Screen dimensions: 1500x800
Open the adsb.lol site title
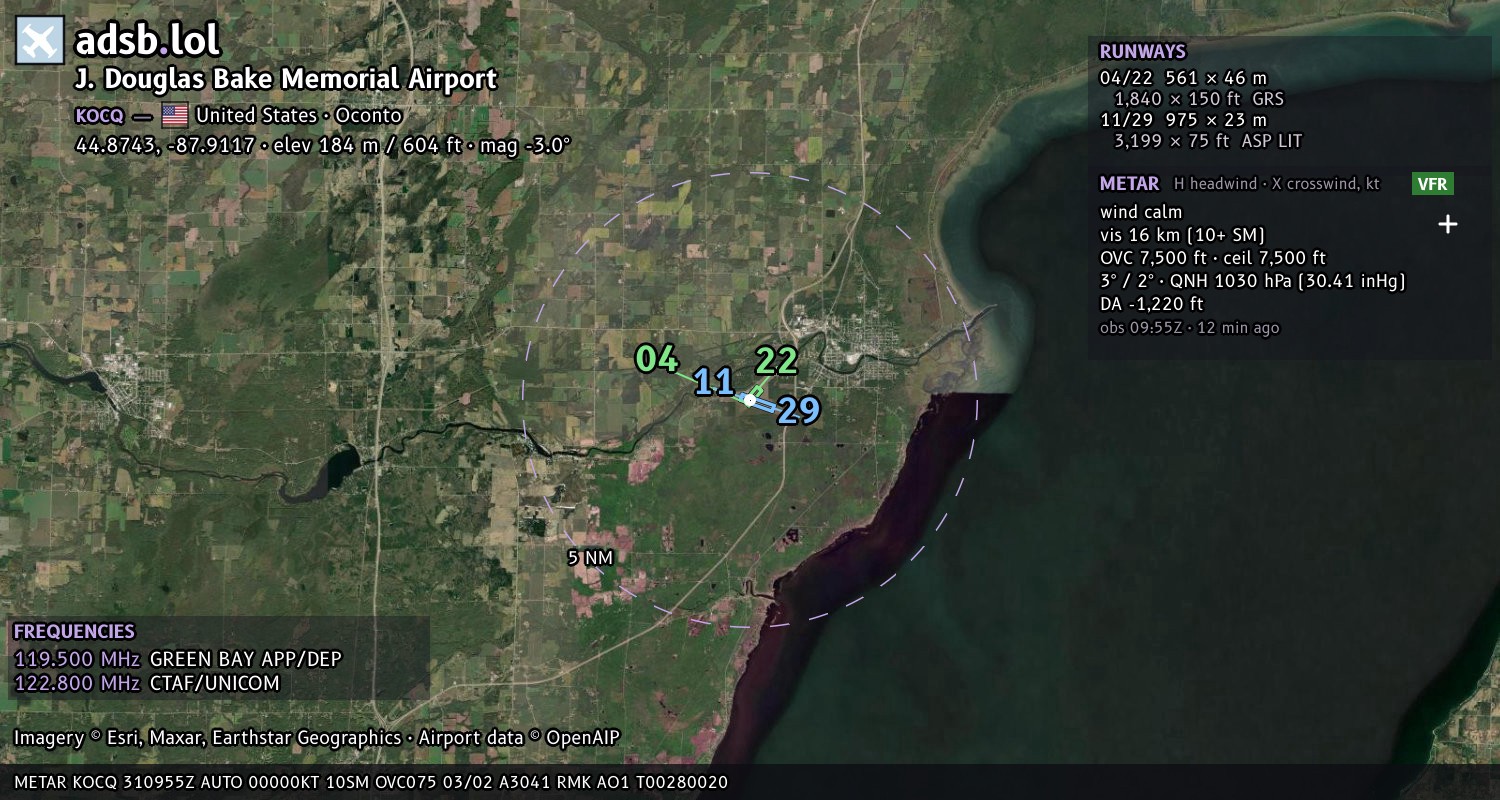(147, 41)
